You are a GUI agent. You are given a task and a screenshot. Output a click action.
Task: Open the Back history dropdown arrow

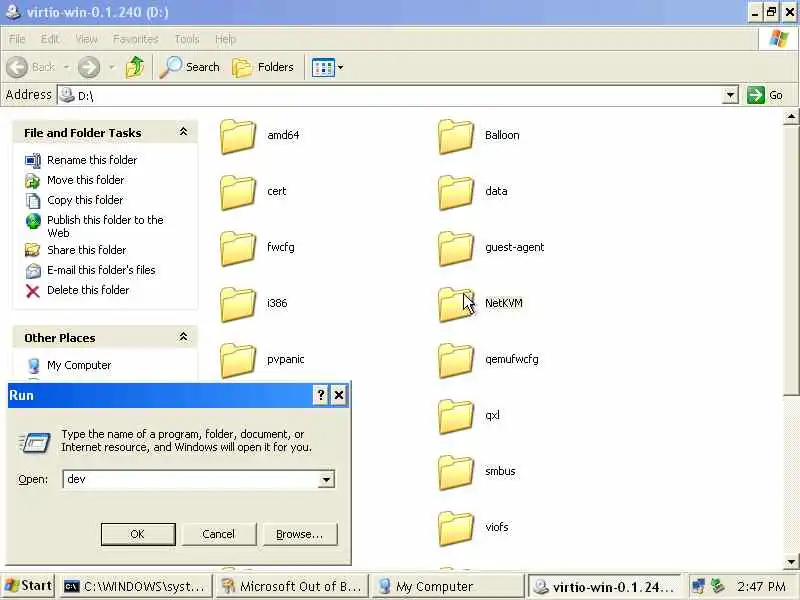coord(66,67)
